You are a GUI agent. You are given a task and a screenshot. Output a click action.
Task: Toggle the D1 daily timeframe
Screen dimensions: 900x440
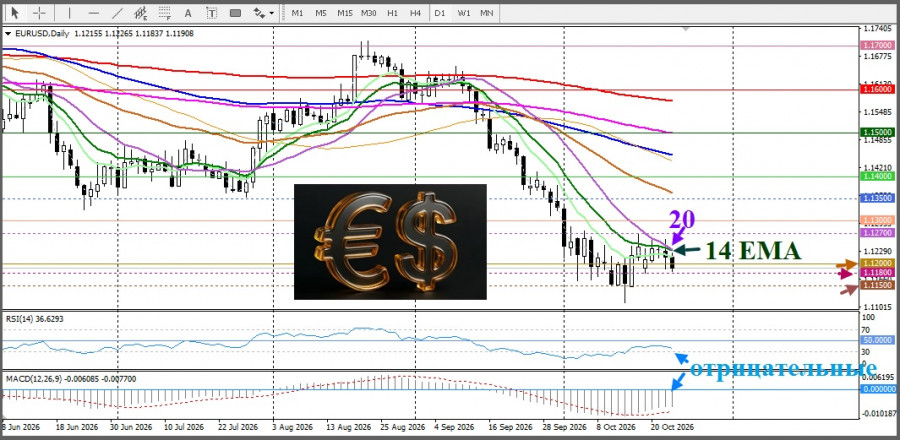tap(440, 13)
